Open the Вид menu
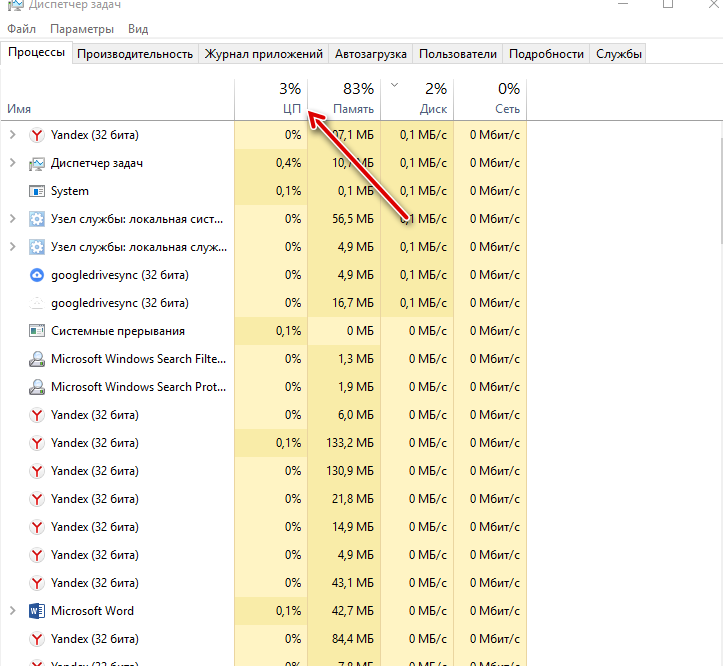This screenshot has height=666, width=723. pos(138,29)
